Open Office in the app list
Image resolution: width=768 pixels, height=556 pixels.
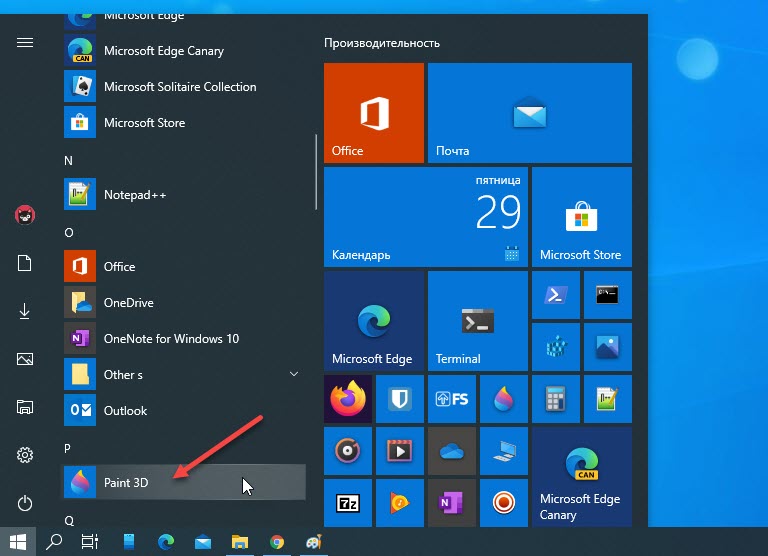click(x=184, y=266)
